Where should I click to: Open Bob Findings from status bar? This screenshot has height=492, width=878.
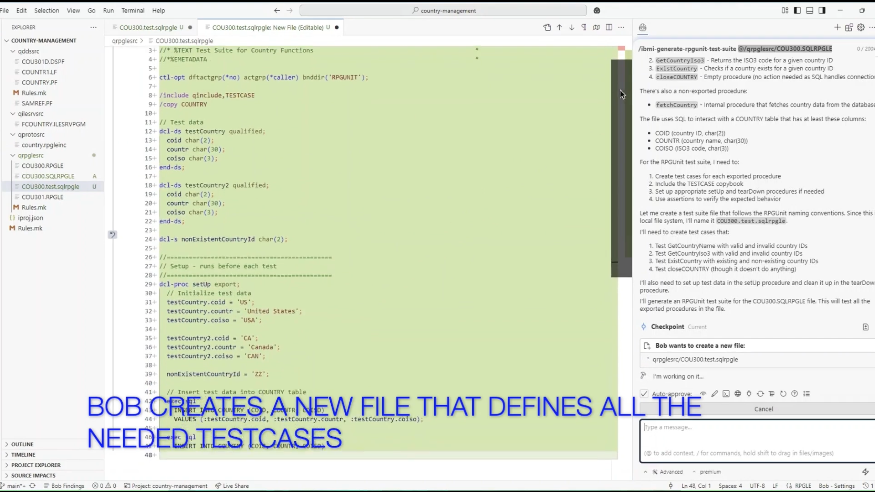[64, 486]
